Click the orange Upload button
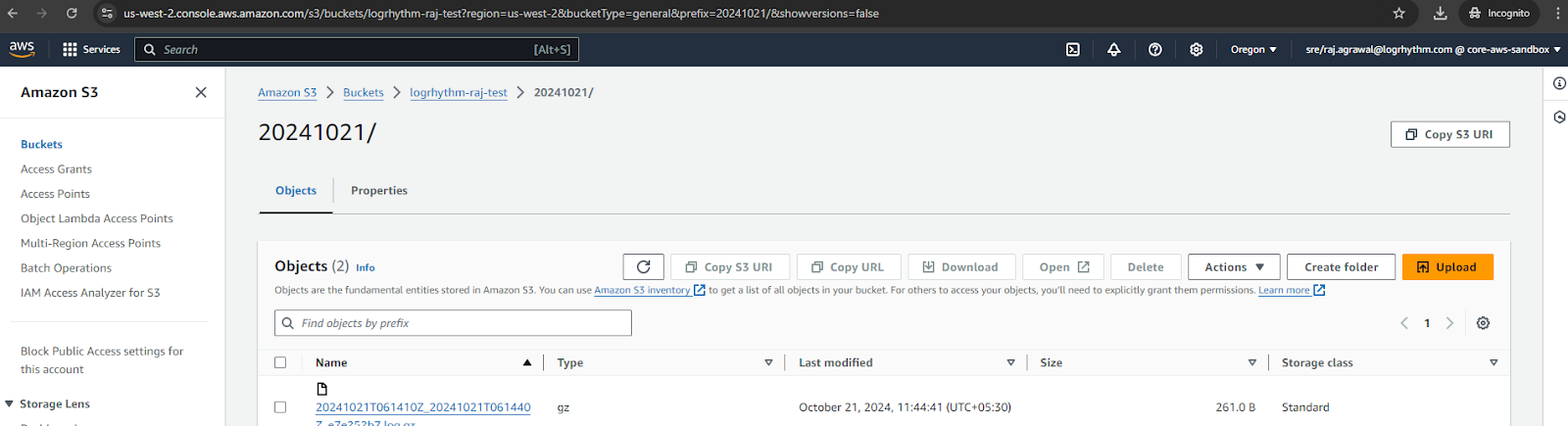Viewport: 1568px width, 426px height. coord(1447,267)
